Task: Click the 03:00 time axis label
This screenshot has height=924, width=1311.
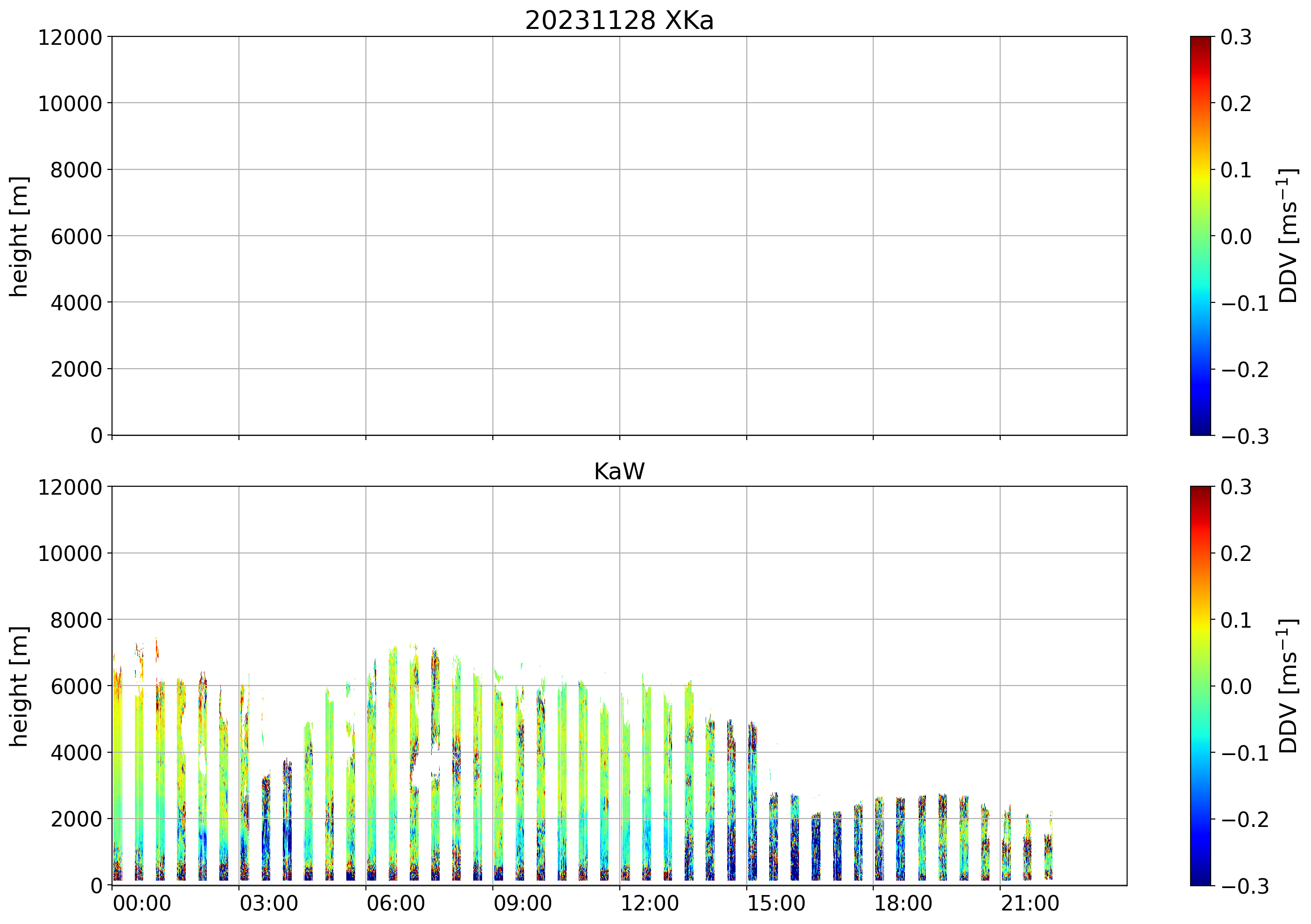Action: (268, 903)
